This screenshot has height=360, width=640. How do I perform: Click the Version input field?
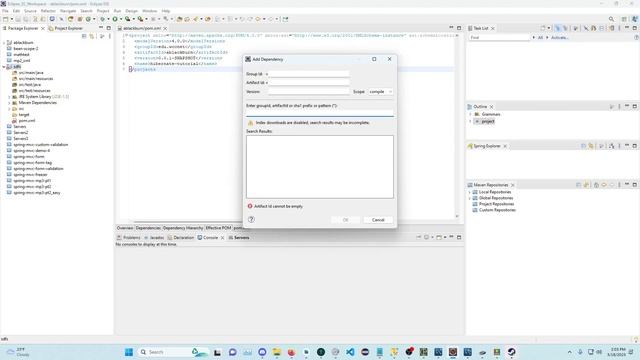(x=309, y=92)
